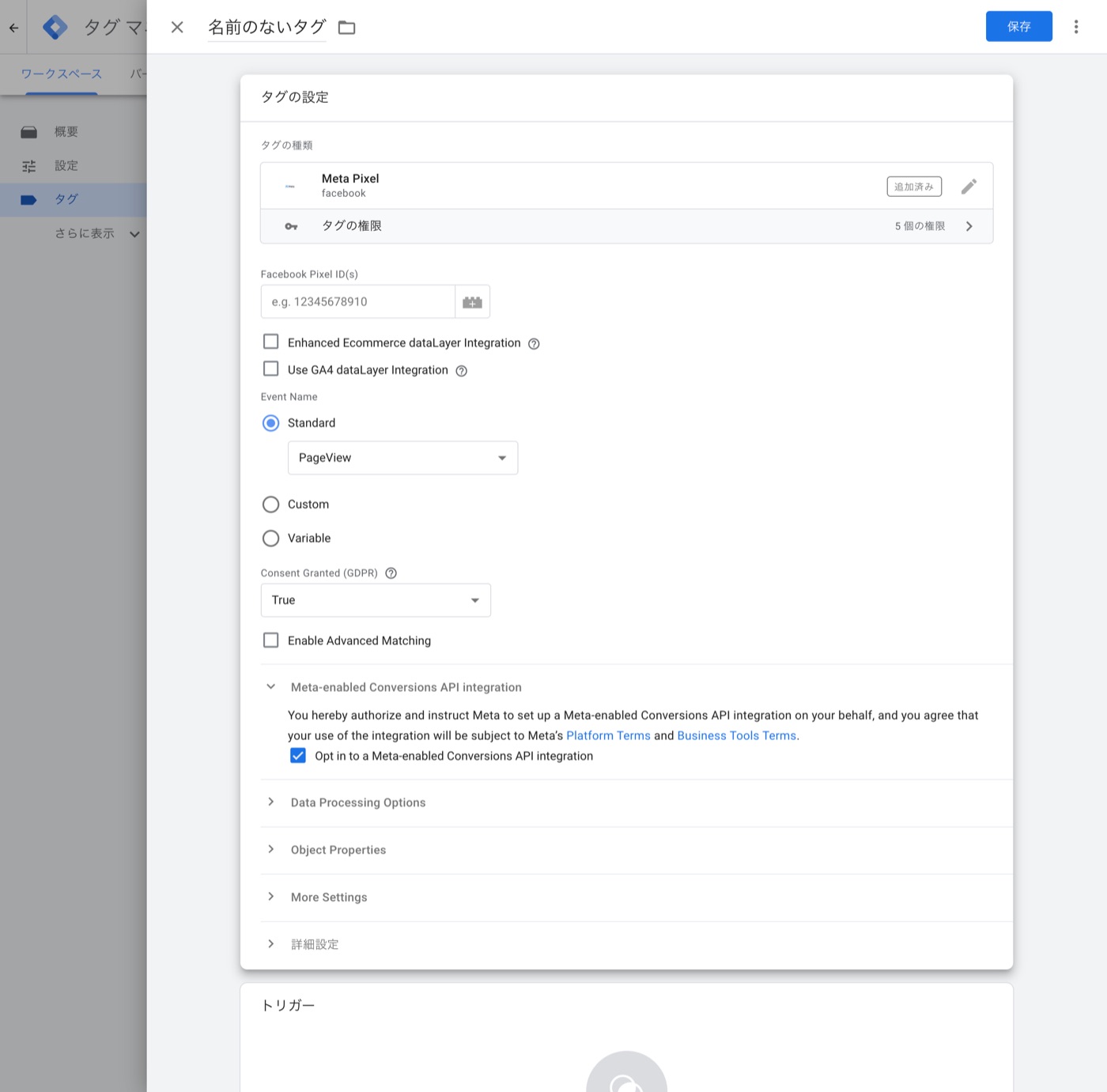Viewport: 1107px width, 1092px height.
Task: Open the Business Tools Terms link
Action: [x=736, y=735]
